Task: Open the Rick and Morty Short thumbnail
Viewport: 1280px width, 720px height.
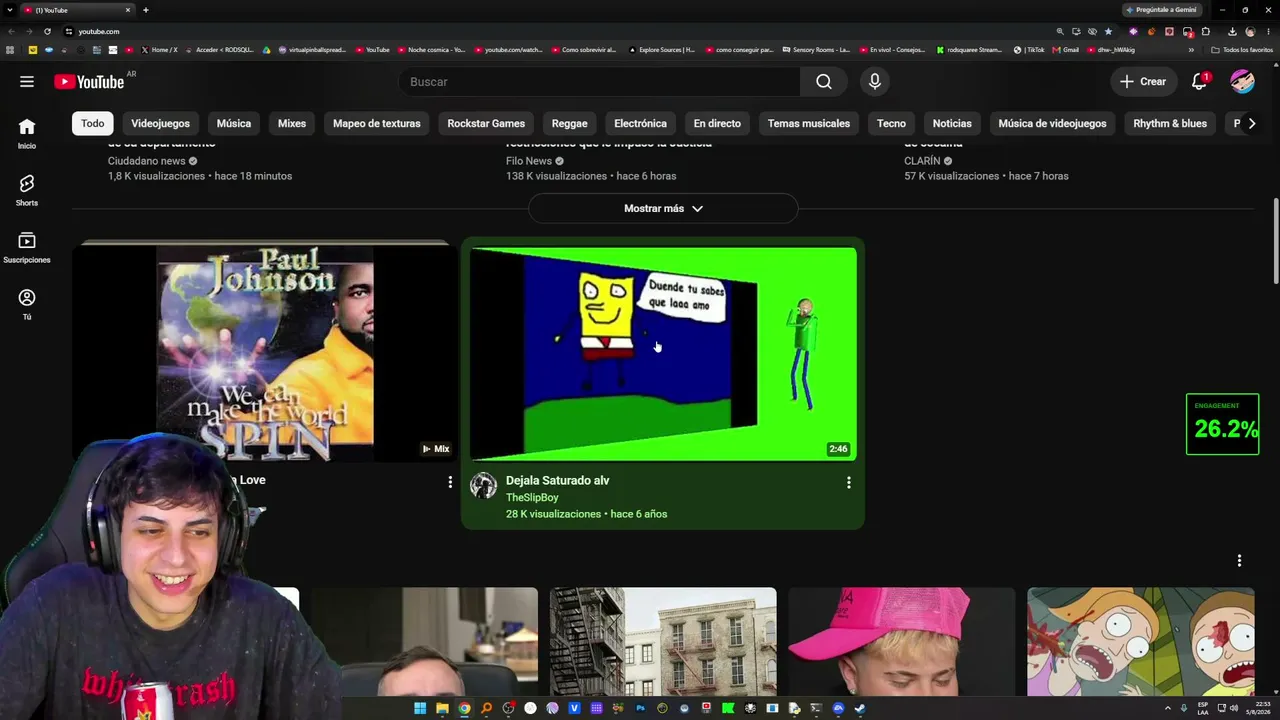Action: click(x=1141, y=641)
